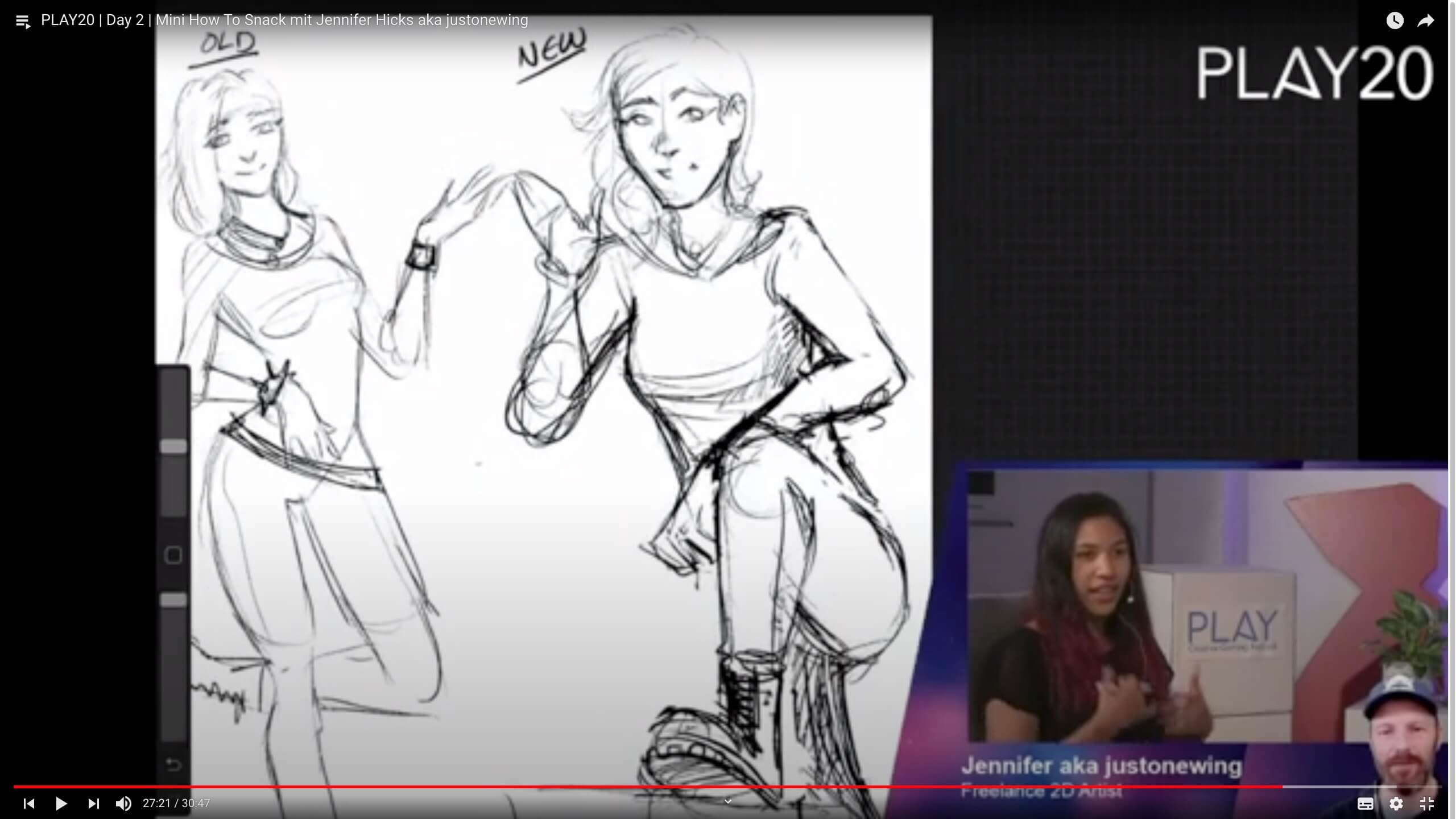Toggle subtitles/closed captions on
This screenshot has height=819, width=1456.
pos(1365,803)
